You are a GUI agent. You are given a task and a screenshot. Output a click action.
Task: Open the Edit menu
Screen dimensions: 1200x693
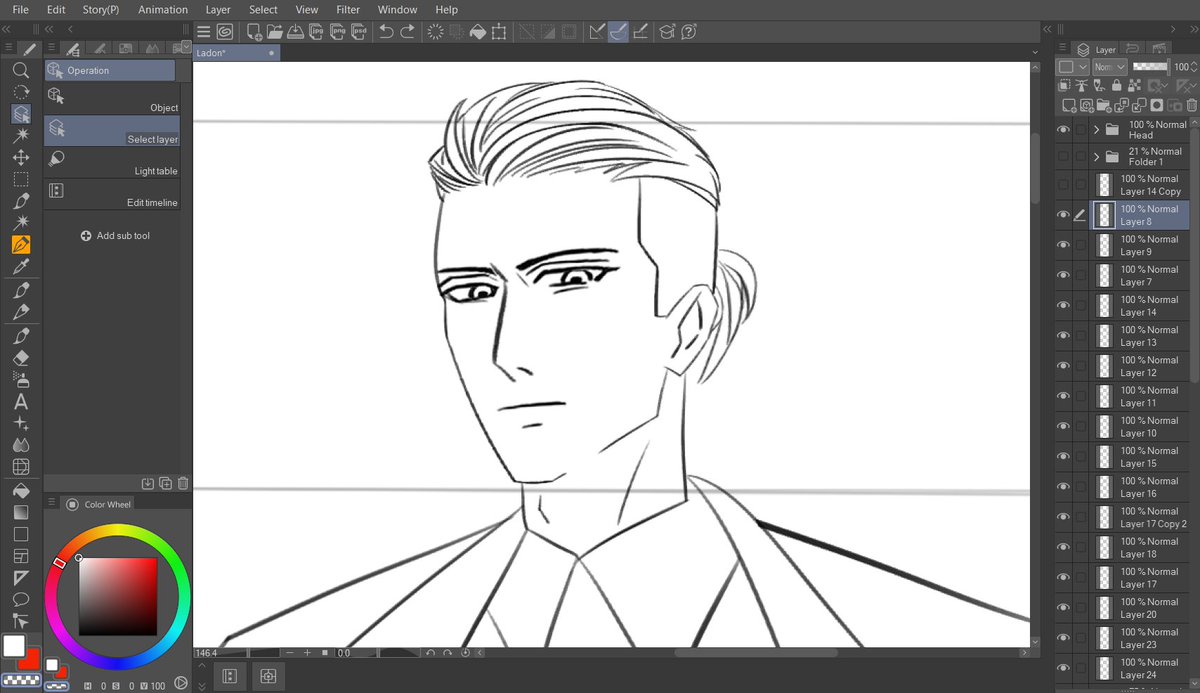(56, 9)
